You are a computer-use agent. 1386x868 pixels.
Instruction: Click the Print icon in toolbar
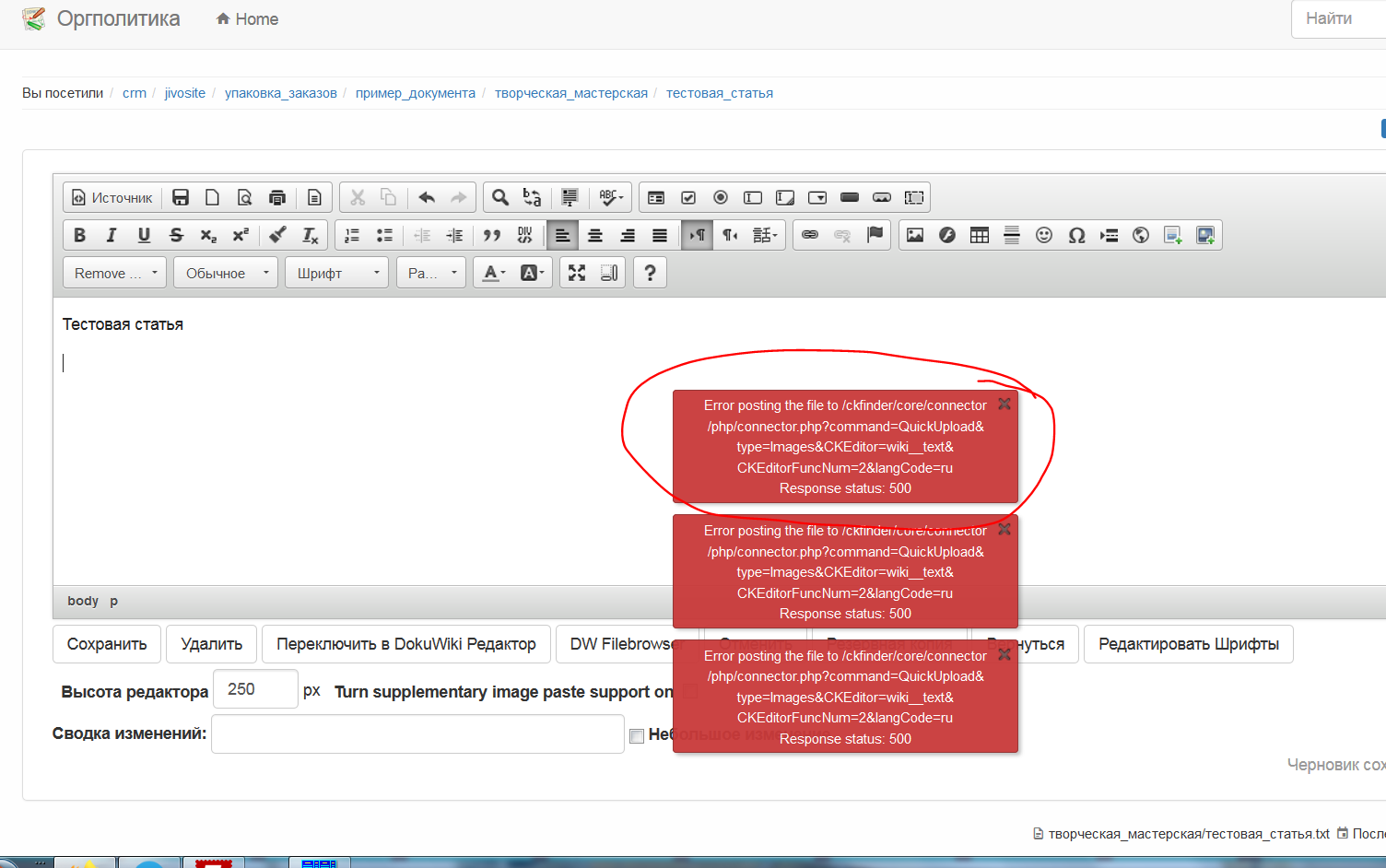click(276, 197)
